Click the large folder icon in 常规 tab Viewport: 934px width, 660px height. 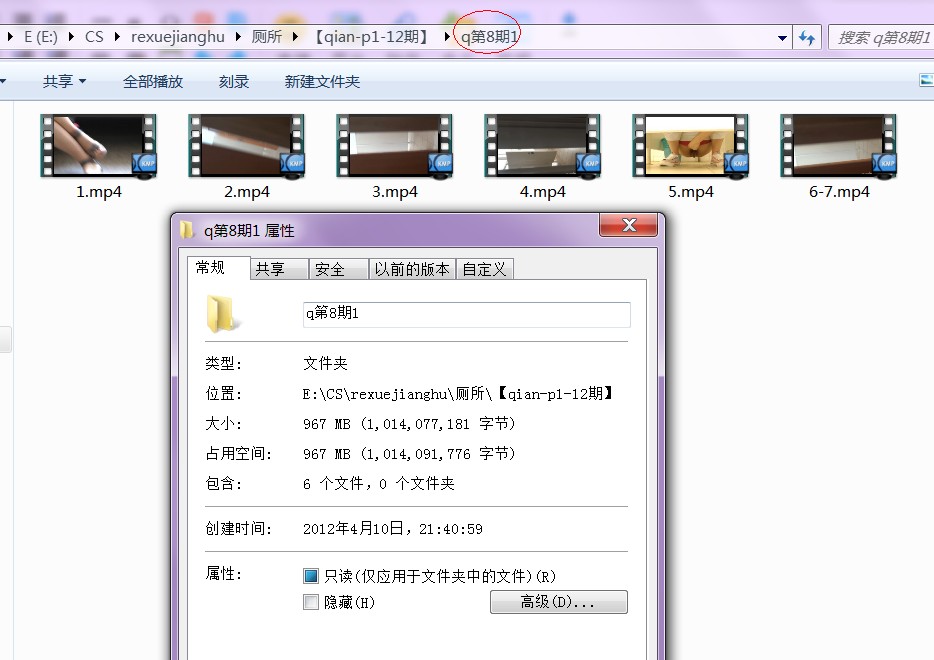click(223, 313)
